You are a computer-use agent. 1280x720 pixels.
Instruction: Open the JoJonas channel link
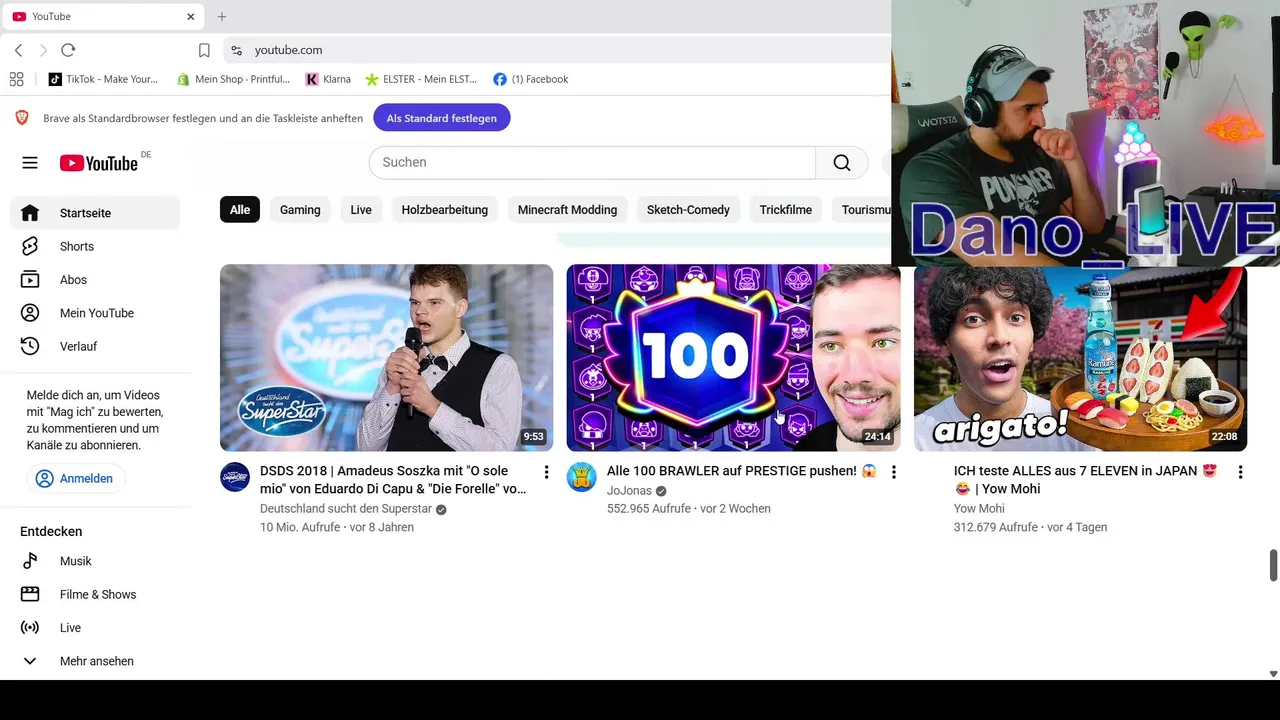[x=629, y=491]
